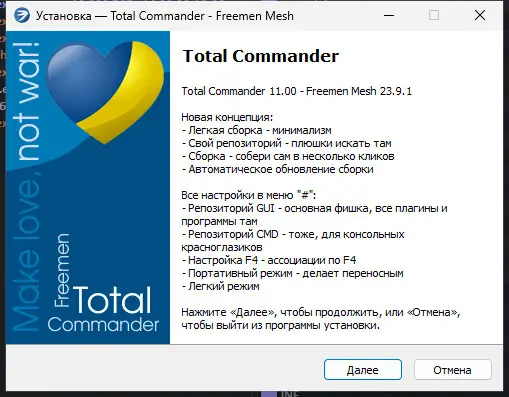
Task: Click the line 'Настройка F4 - ассоциации по F4'
Action: [269, 260]
